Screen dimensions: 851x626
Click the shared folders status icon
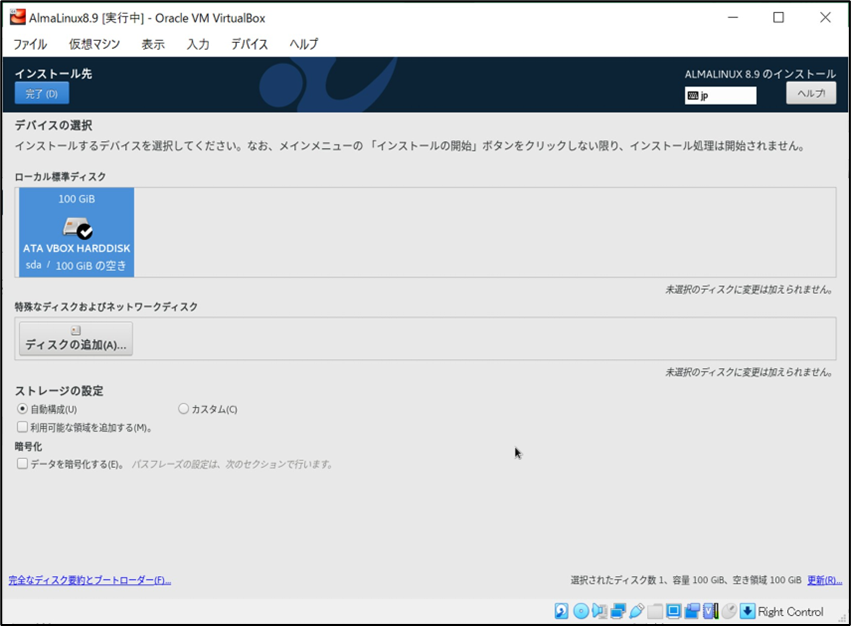[x=655, y=611]
